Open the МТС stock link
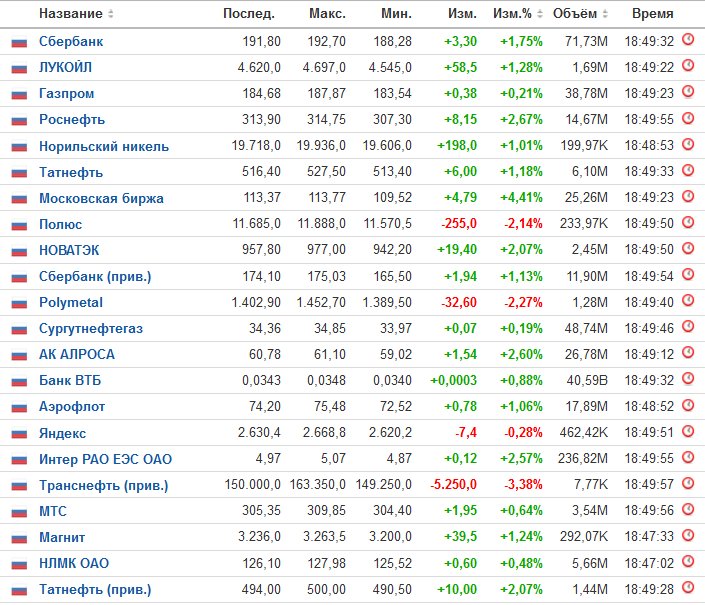This screenshot has height=605, width=705. pos(53,511)
